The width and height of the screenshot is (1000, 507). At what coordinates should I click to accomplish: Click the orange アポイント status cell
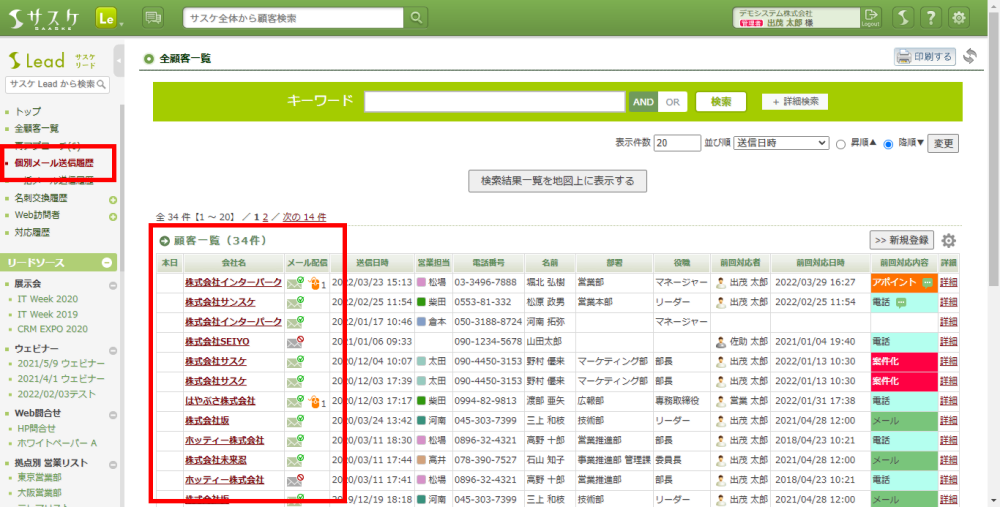click(900, 283)
